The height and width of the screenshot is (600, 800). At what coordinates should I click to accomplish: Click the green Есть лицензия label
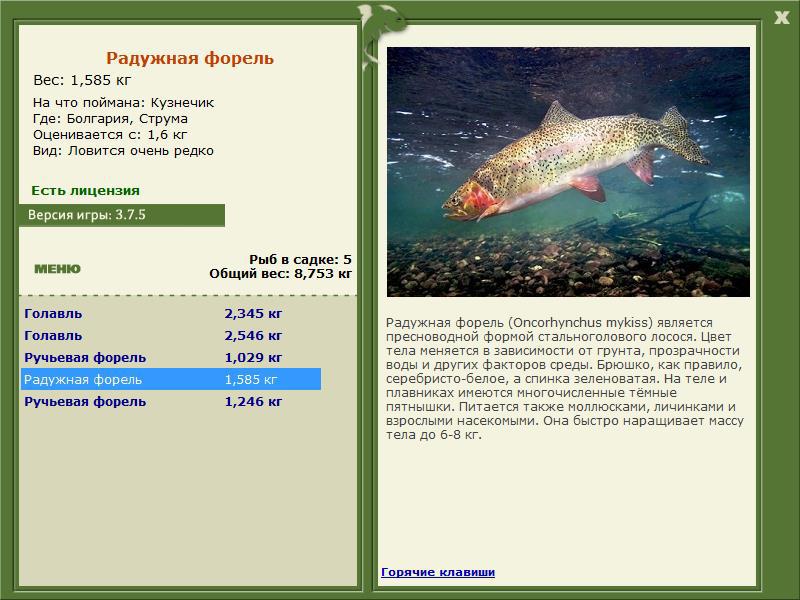[x=86, y=190]
